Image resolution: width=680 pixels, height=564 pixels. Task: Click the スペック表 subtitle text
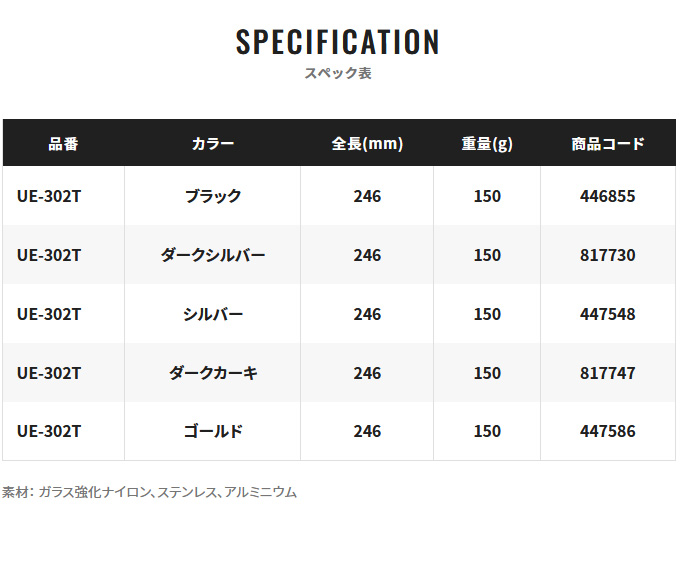(338, 74)
